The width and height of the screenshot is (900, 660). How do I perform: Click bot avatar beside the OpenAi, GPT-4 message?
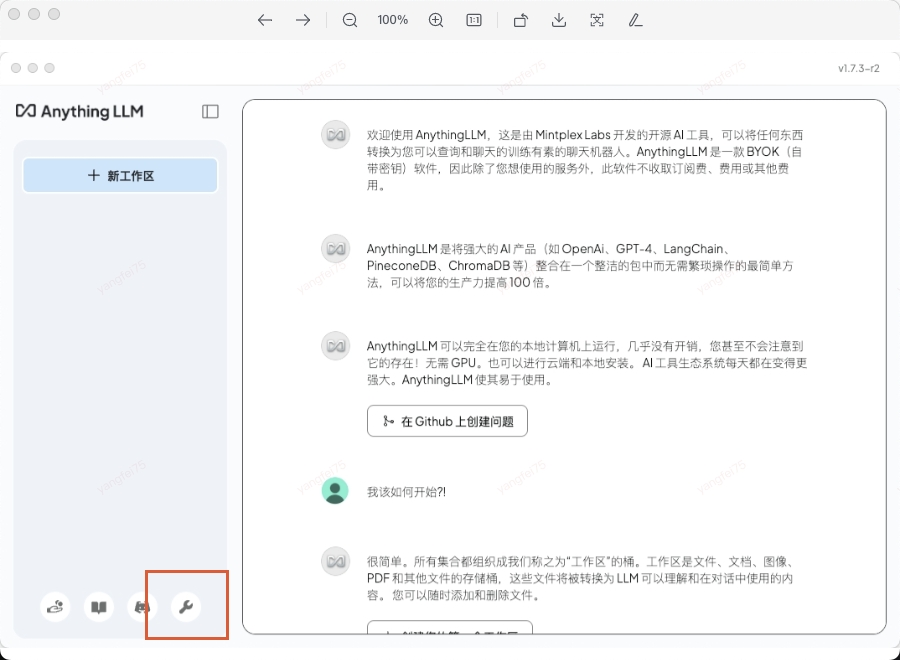click(x=335, y=249)
